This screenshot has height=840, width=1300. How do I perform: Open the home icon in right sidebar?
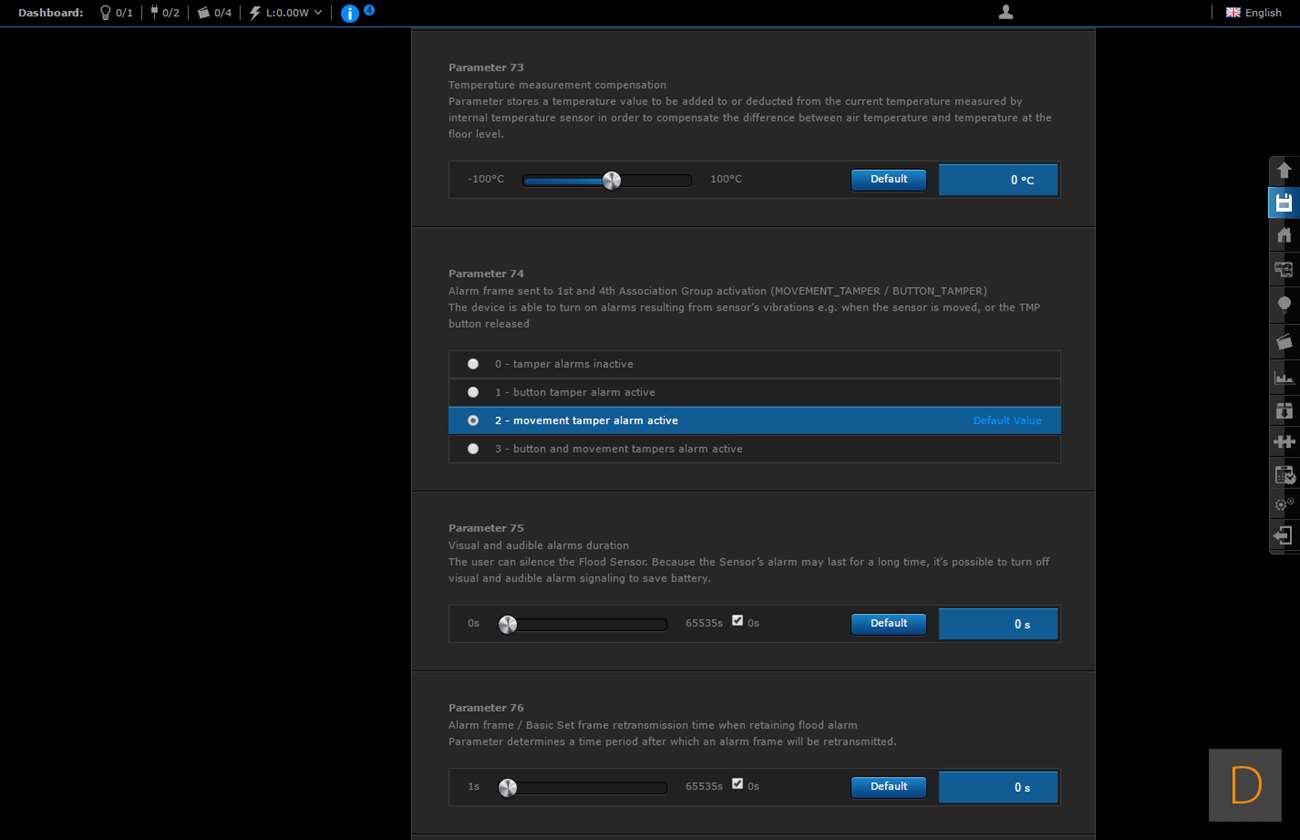click(x=1284, y=235)
